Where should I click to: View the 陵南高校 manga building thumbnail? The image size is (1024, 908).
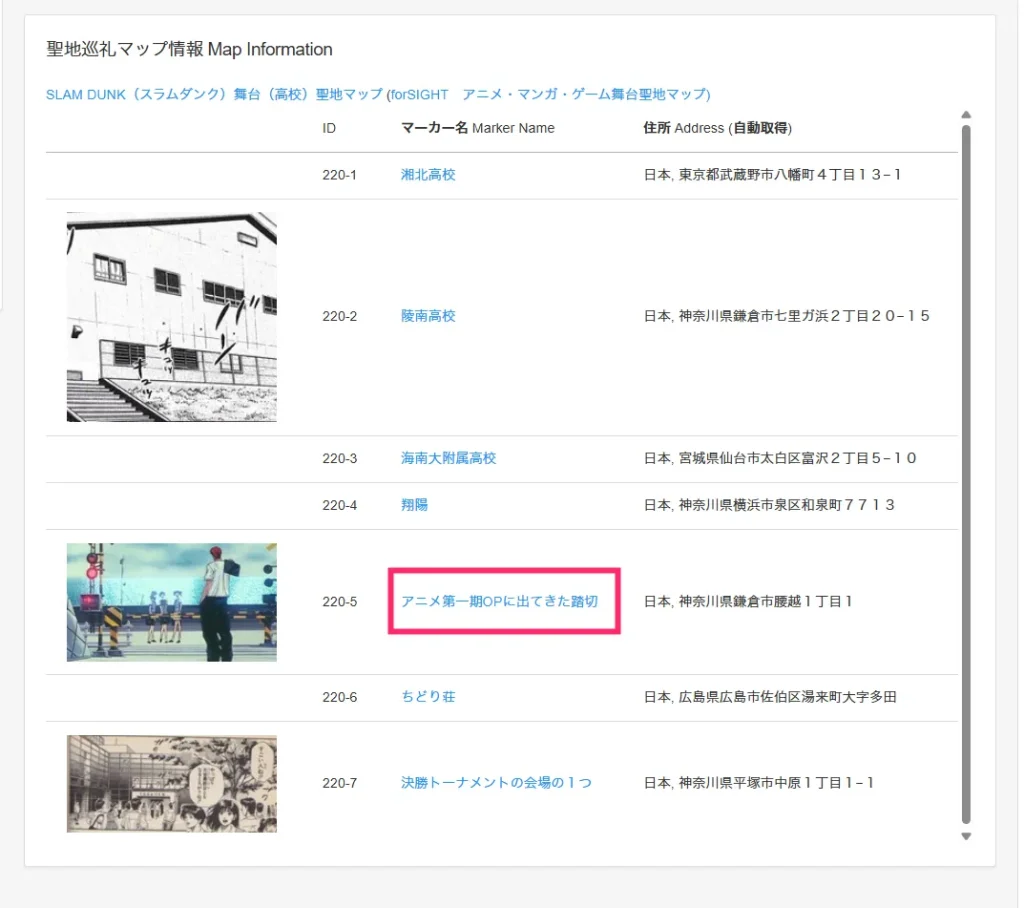172,317
